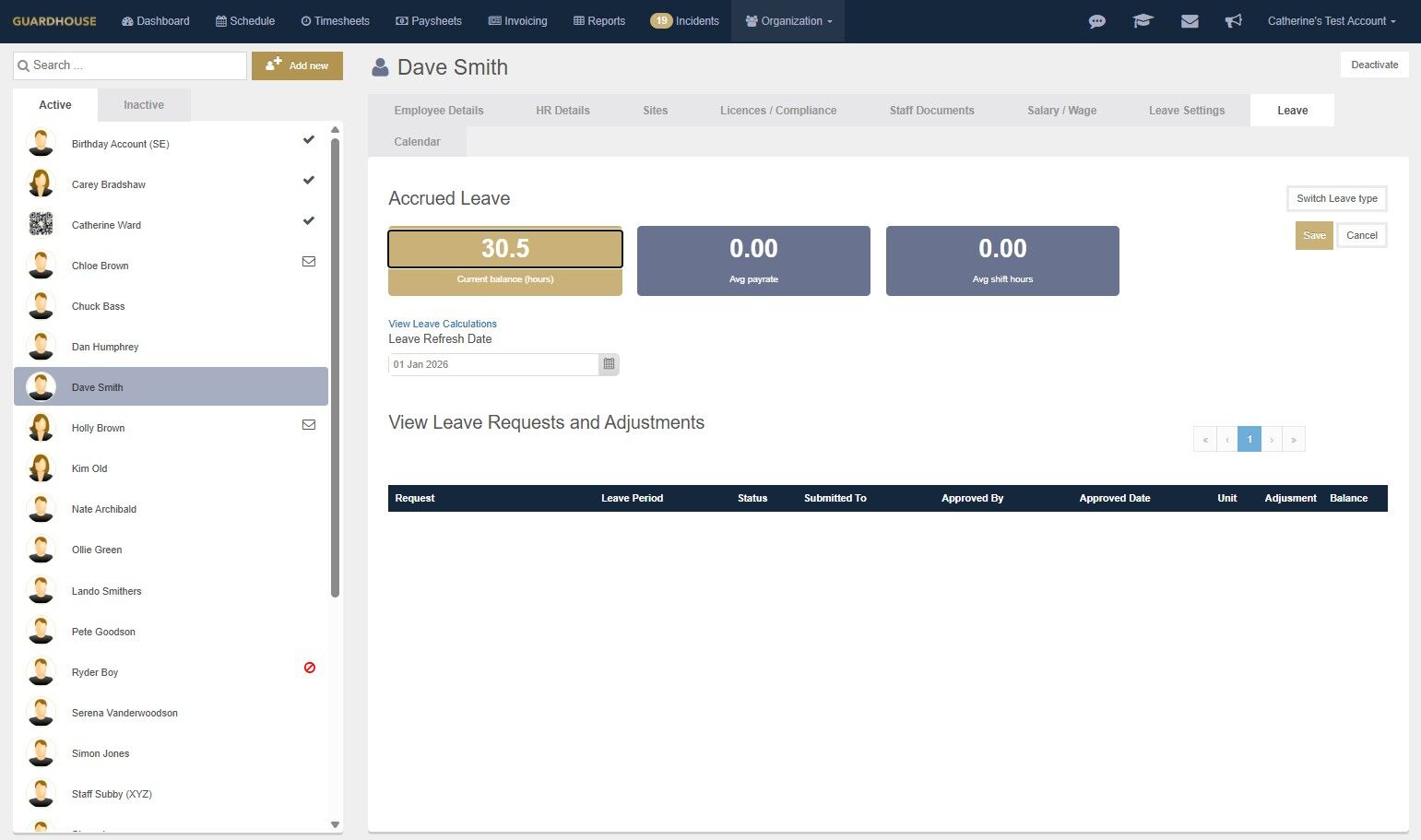
Task: Open Catherine's Test Account dropdown
Action: point(1332,21)
